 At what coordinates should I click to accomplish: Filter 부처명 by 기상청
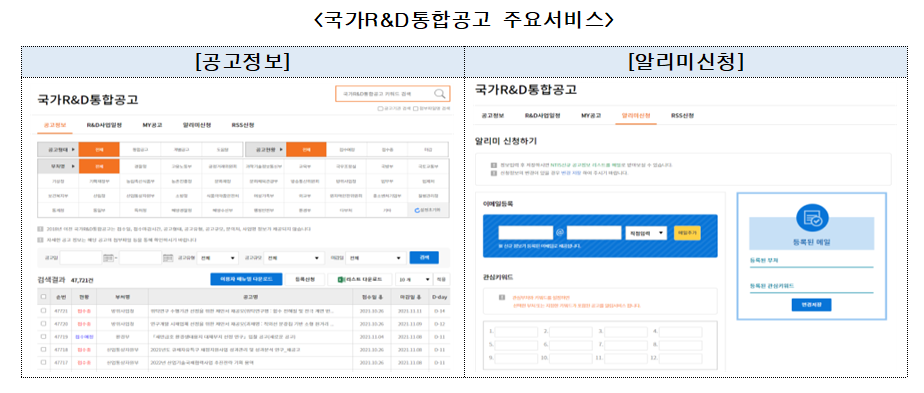[x=58, y=181]
